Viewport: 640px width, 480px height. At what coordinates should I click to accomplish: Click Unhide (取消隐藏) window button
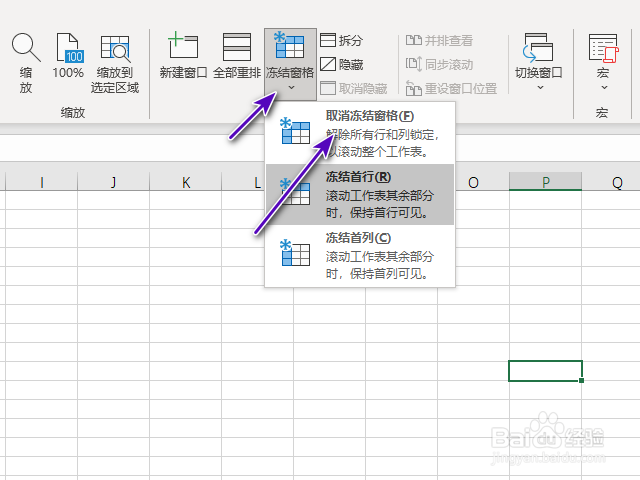coord(353,88)
